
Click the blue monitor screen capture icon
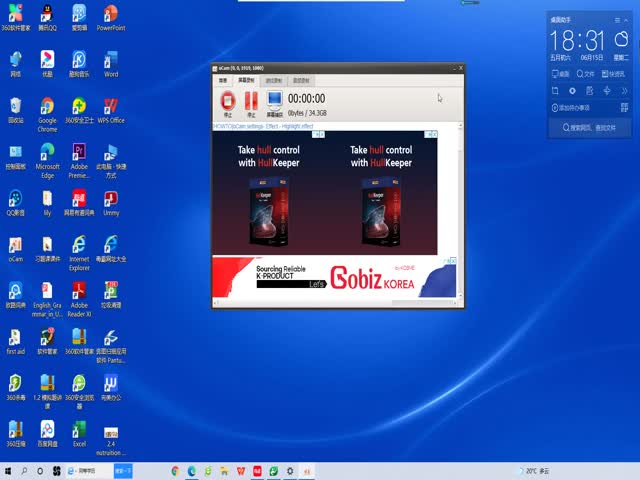(274, 99)
